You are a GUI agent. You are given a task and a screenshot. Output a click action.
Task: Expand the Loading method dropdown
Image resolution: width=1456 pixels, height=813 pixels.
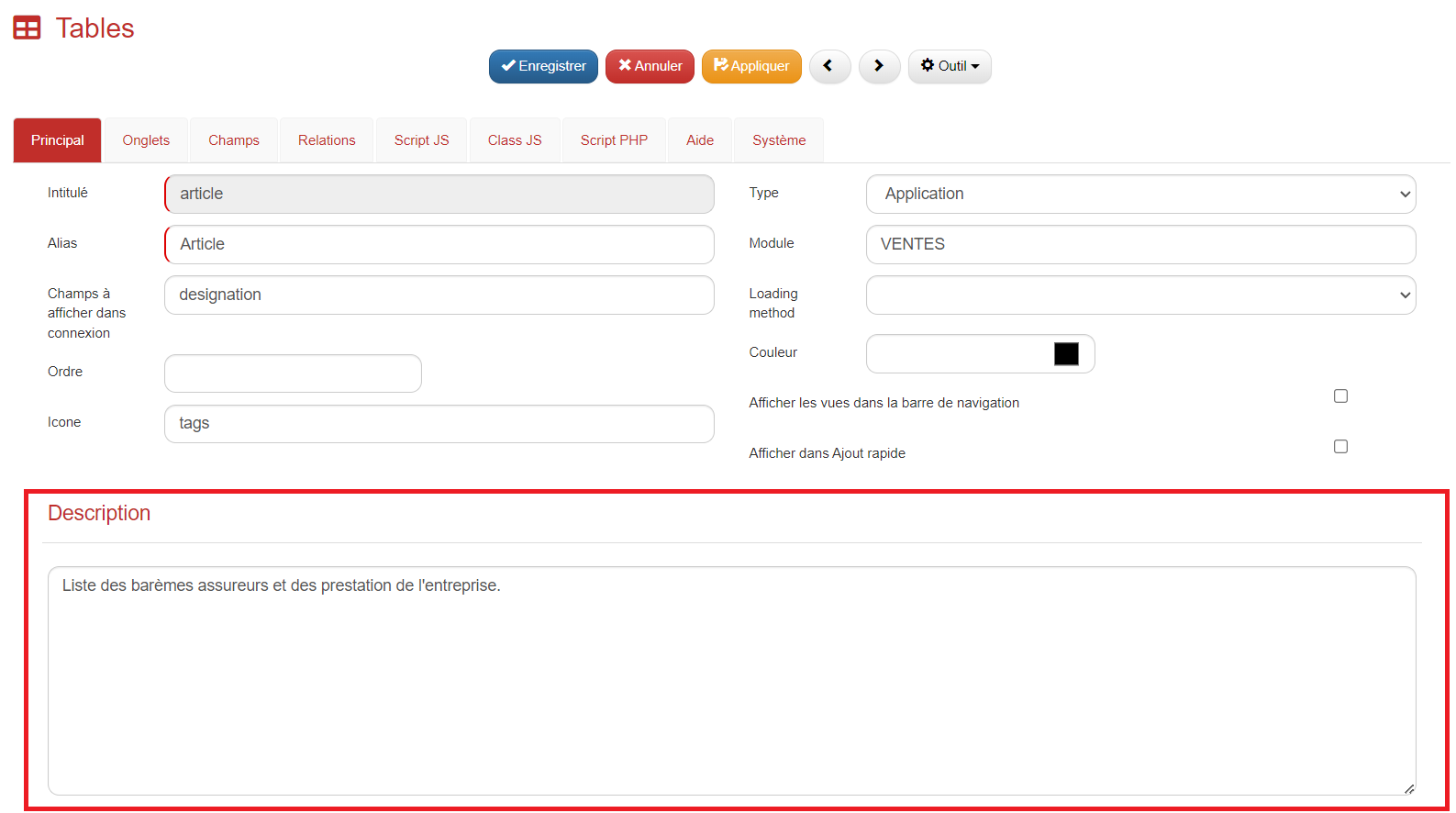point(1140,295)
